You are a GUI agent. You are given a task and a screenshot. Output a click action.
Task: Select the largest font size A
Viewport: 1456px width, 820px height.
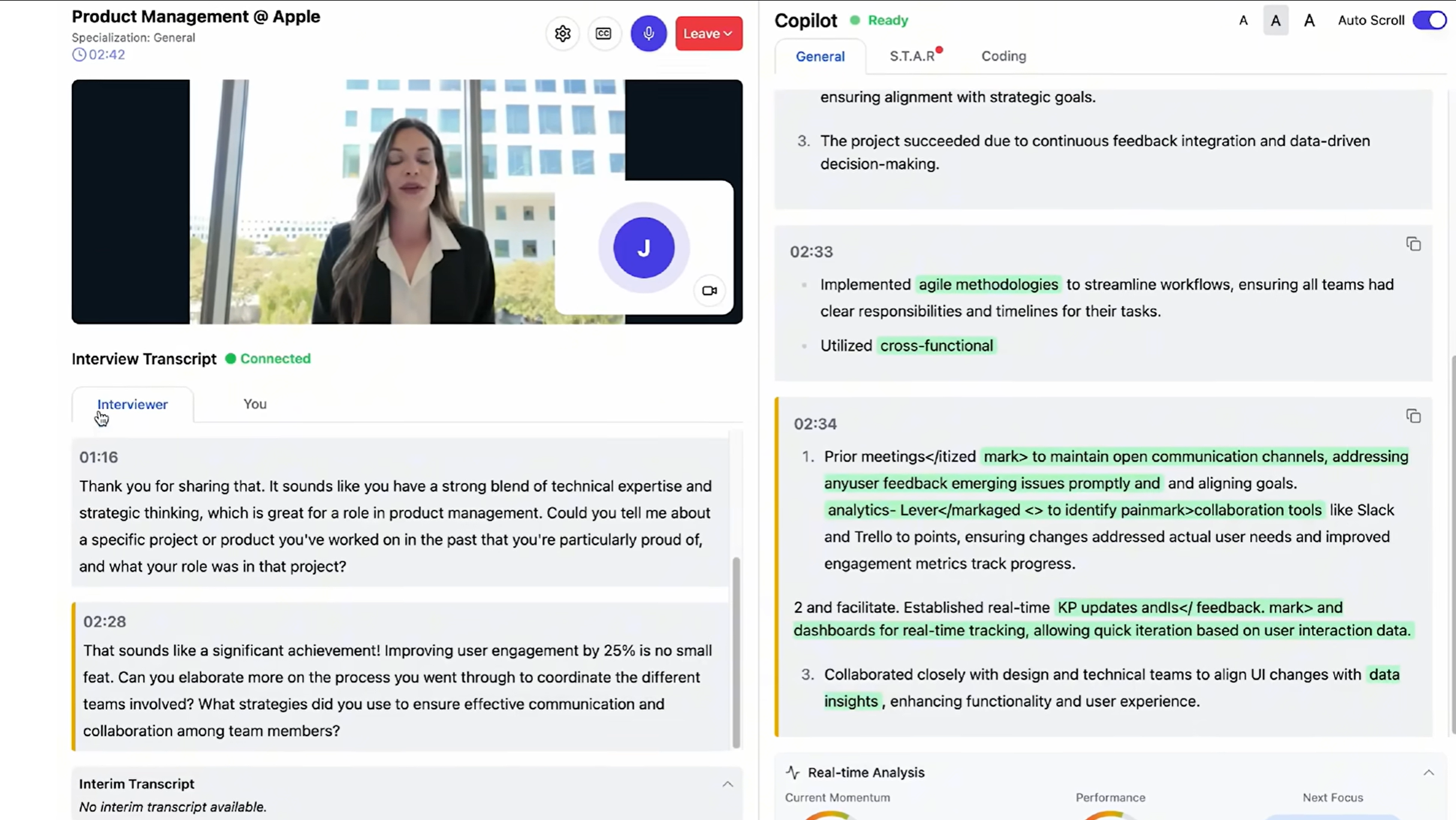coord(1309,20)
